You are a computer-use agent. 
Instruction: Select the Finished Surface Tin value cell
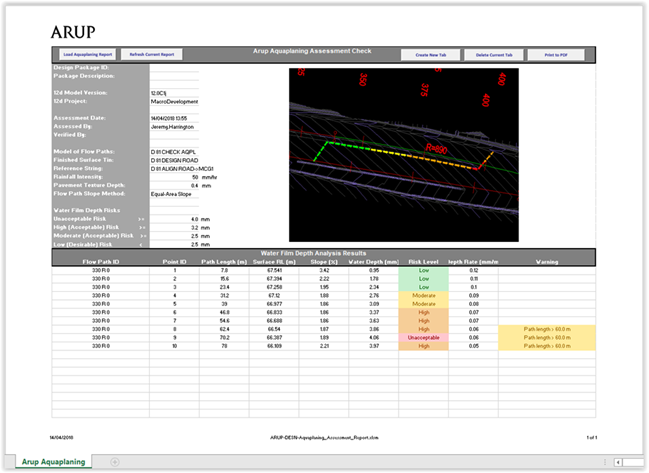tap(174, 160)
